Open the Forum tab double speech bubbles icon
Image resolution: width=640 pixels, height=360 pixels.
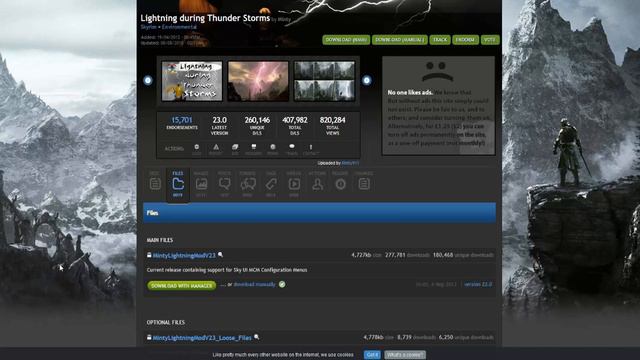coord(248,184)
